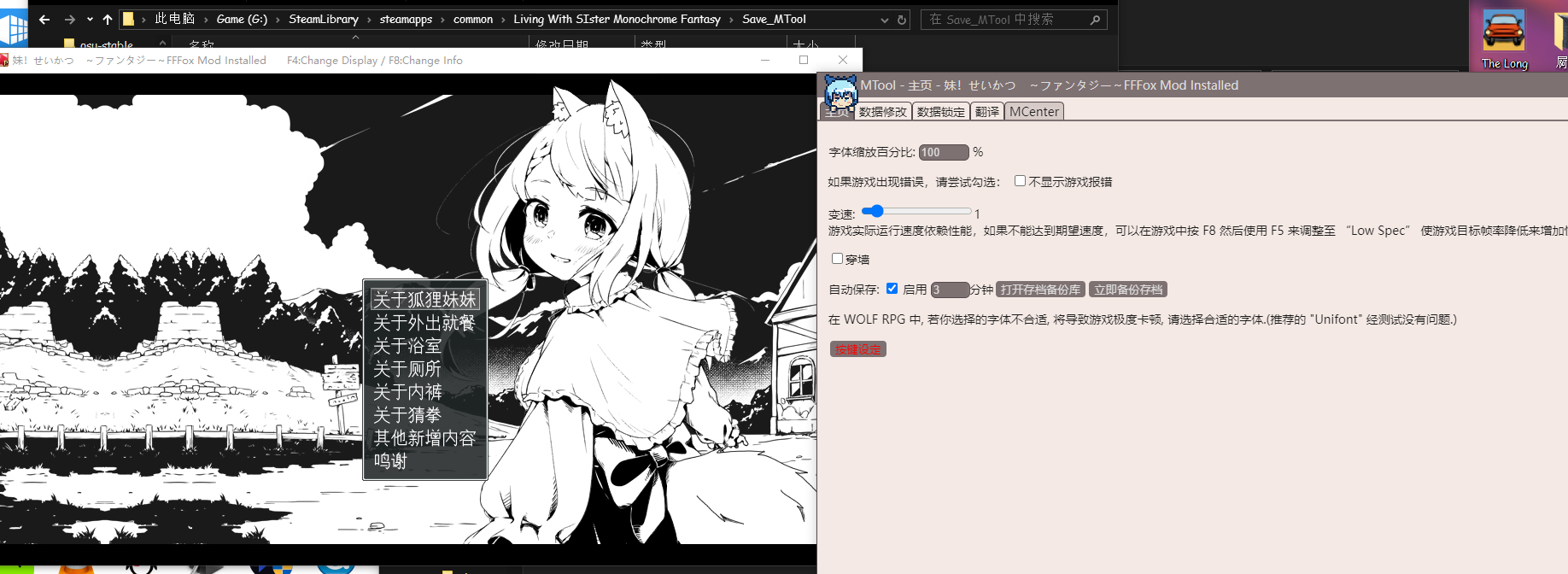Open the MCenter tab in MTool
This screenshot has height=574, width=1568.
coord(1034,112)
